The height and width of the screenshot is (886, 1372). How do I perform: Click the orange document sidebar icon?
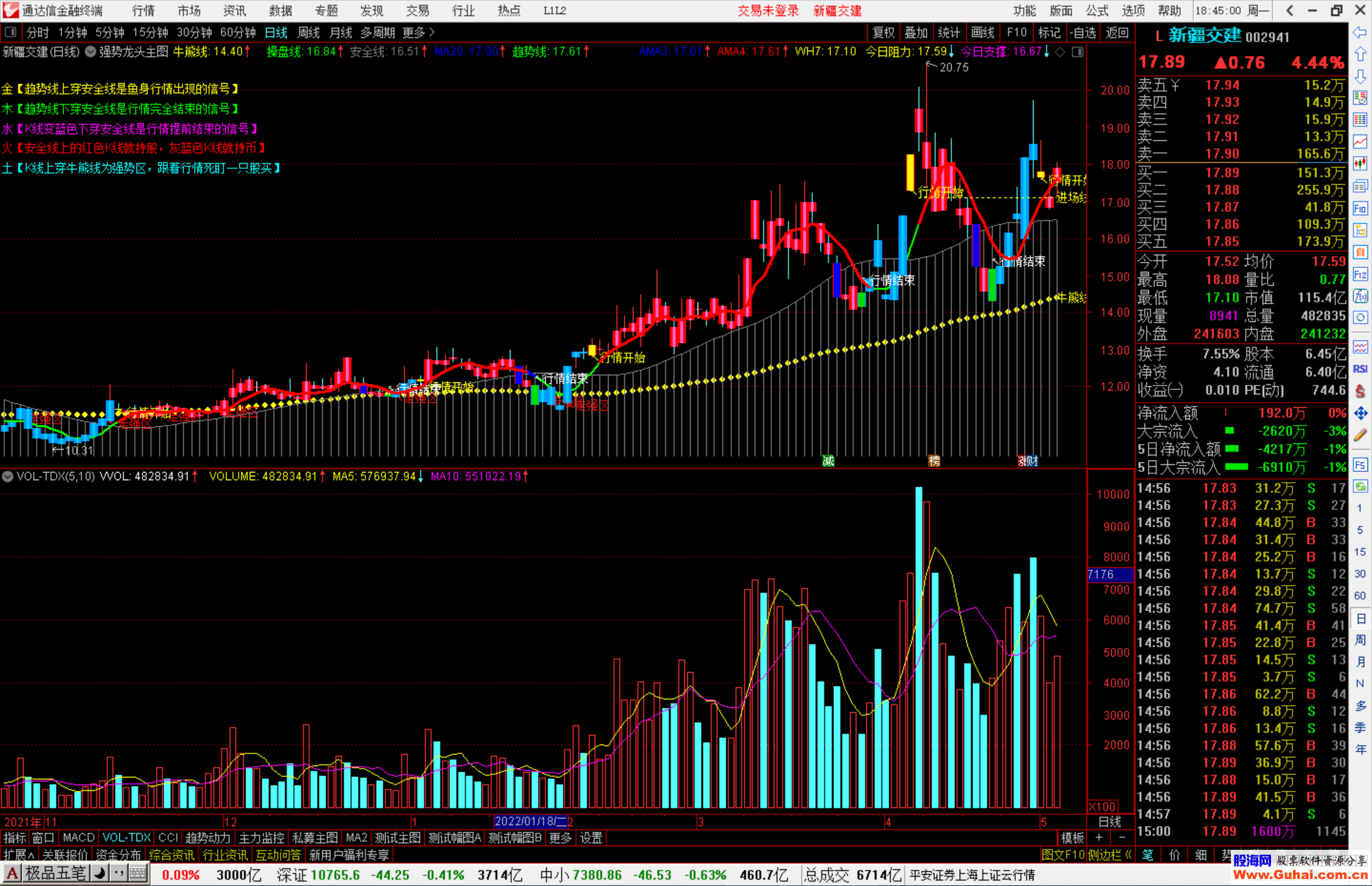pyautogui.click(x=1360, y=252)
